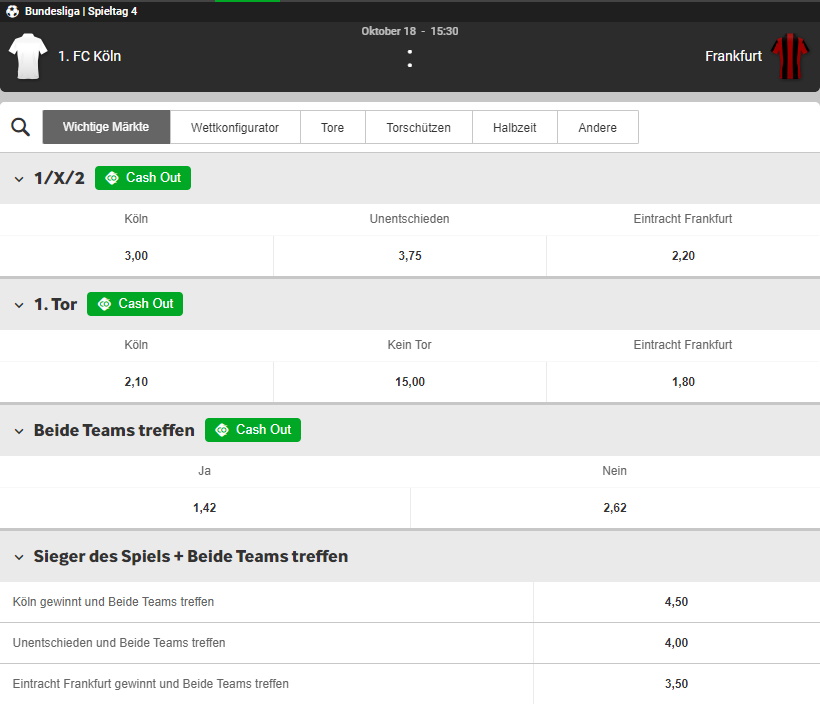
Task: Collapse Sieger des Spiels + Beide Teams treffen
Action: pyautogui.click(x=19, y=557)
